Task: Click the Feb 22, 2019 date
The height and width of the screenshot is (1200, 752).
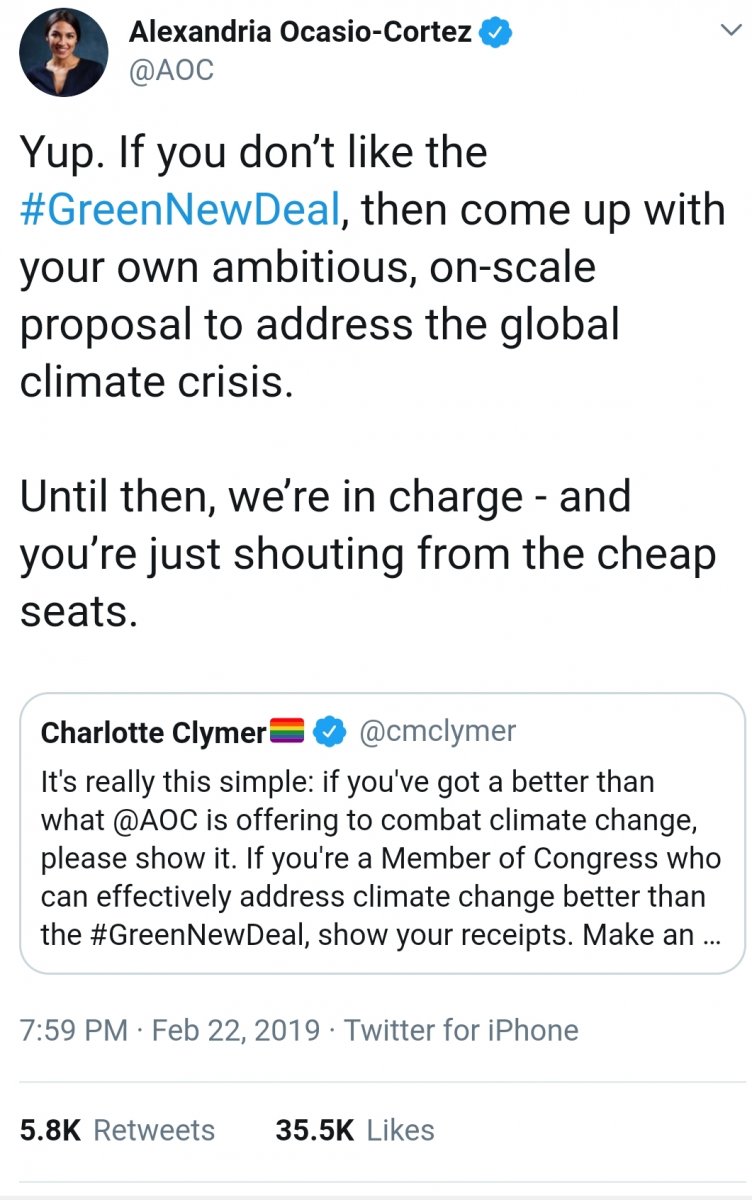Action: point(236,1030)
